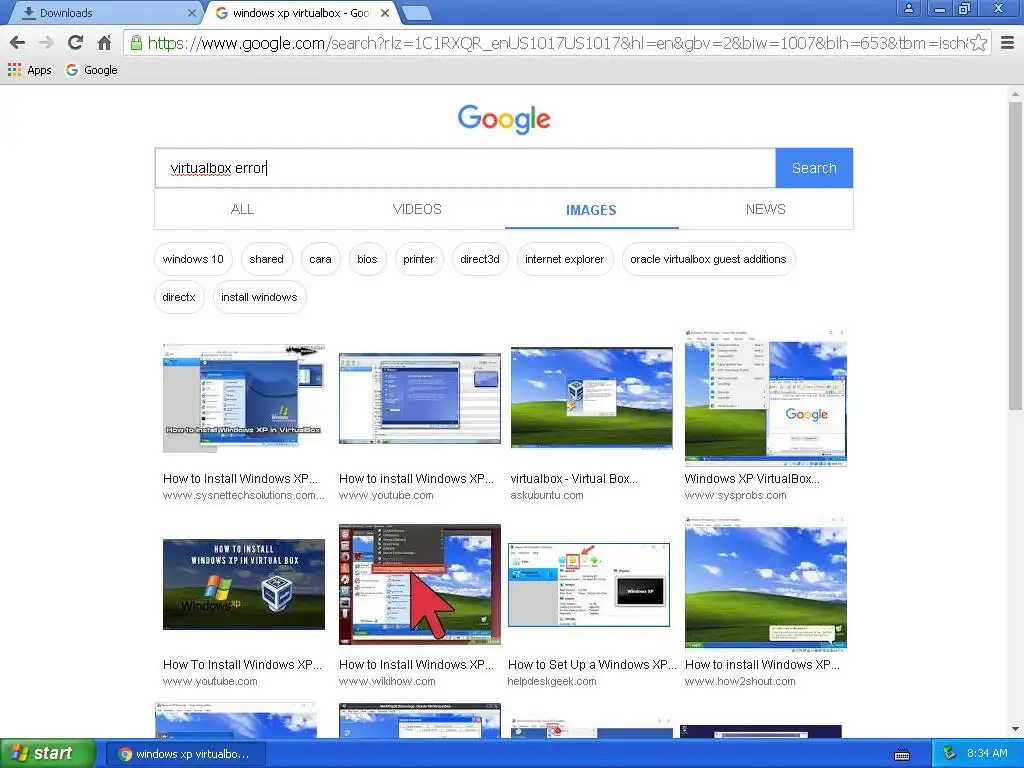The height and width of the screenshot is (768, 1024).
Task: Click the www.sysprobs.com source link
Action: 735,495
